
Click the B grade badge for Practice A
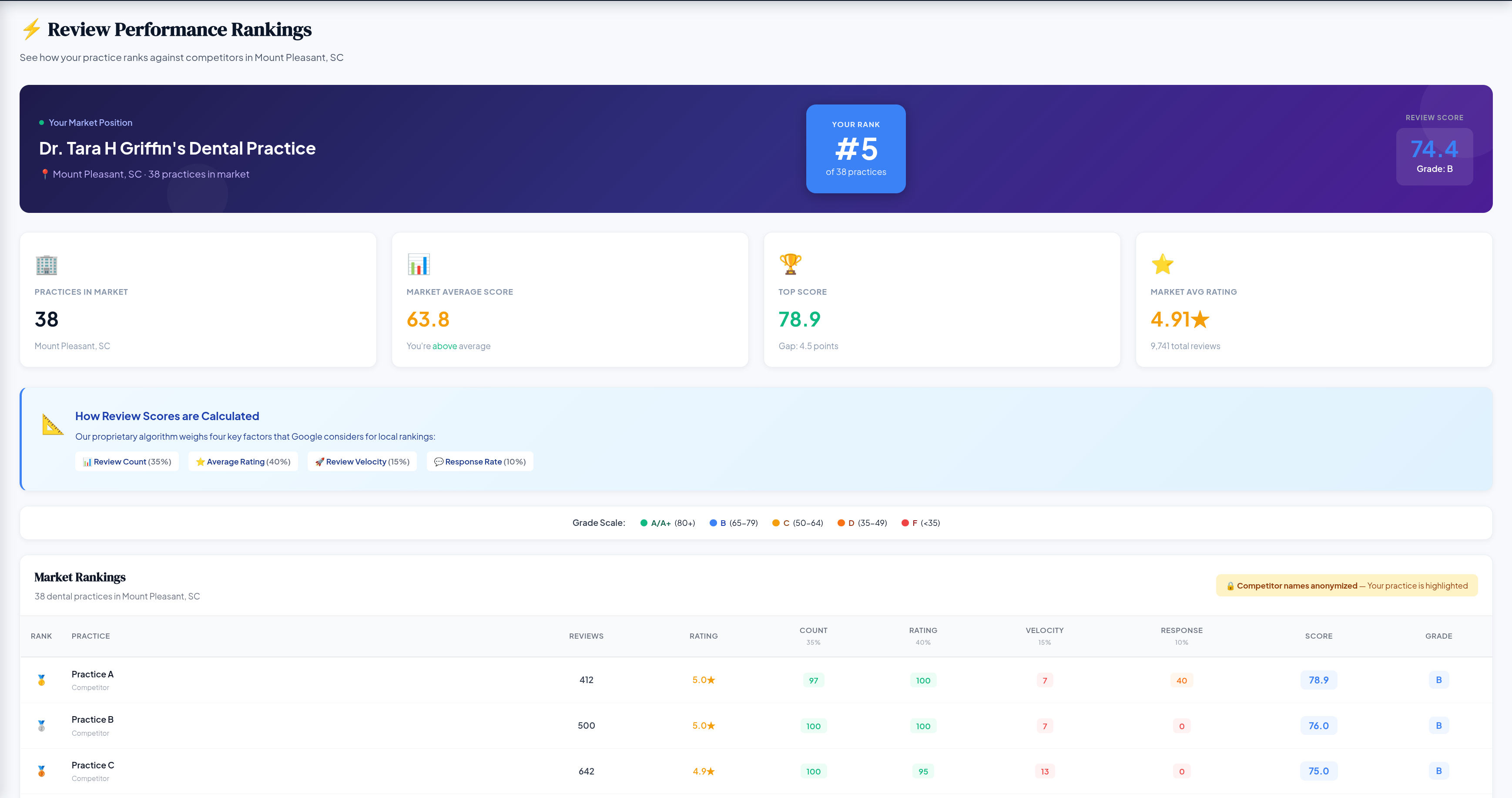1438,680
